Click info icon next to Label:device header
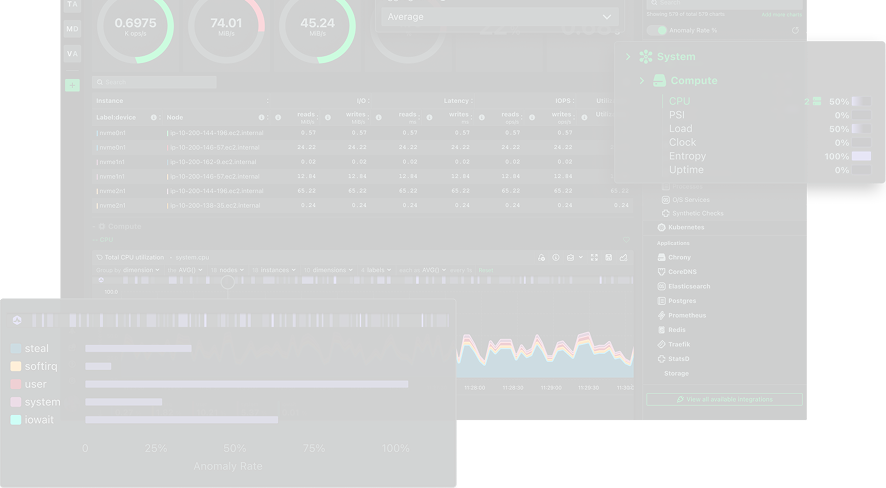 point(154,117)
